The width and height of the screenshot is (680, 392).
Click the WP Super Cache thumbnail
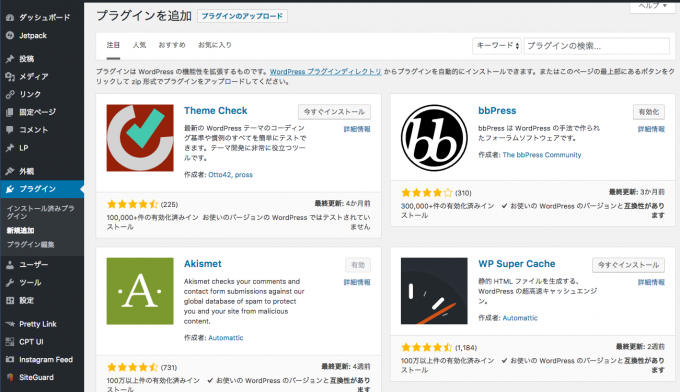pos(434,291)
